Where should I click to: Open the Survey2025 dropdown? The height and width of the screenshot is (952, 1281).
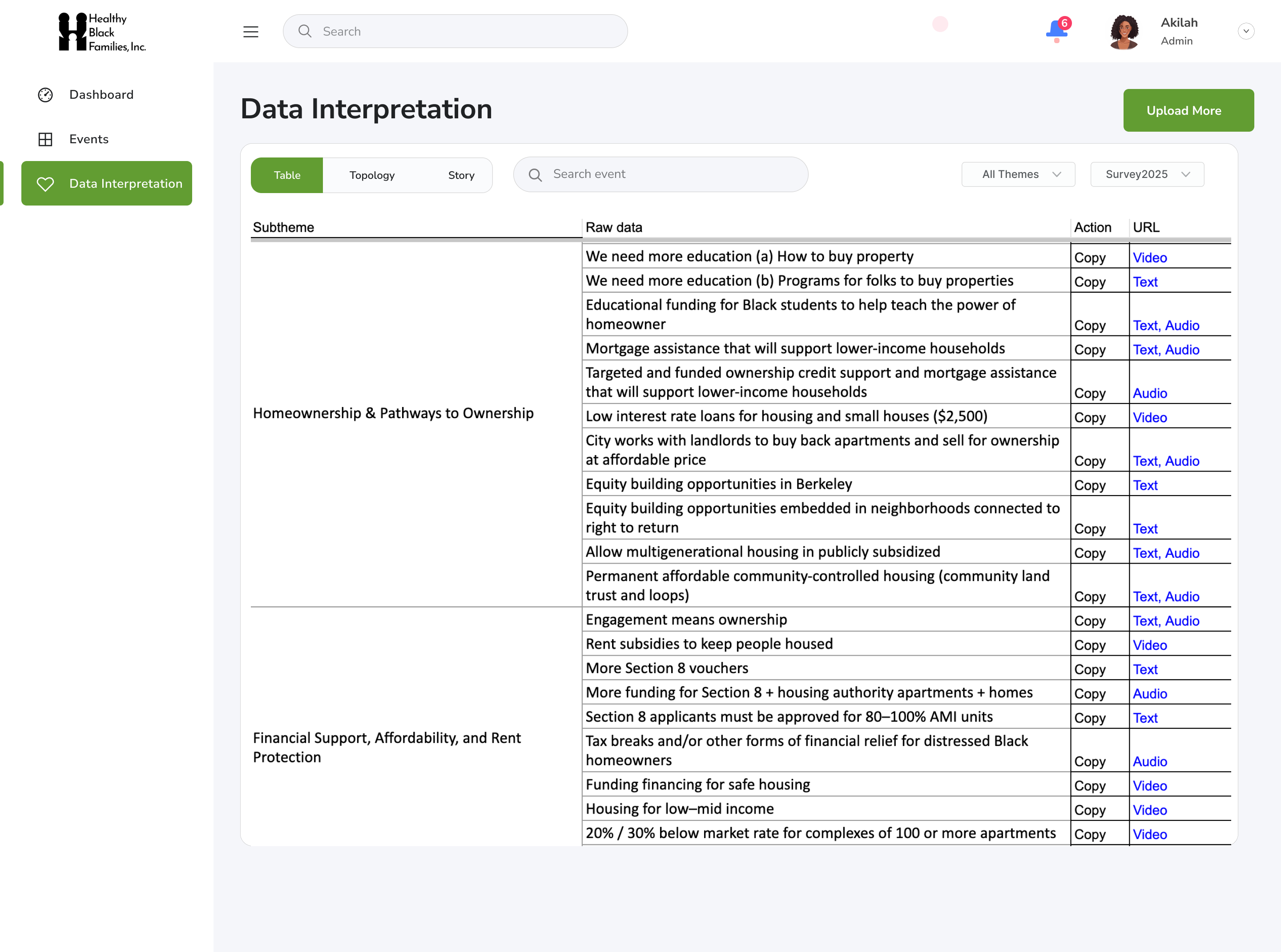tap(1147, 174)
